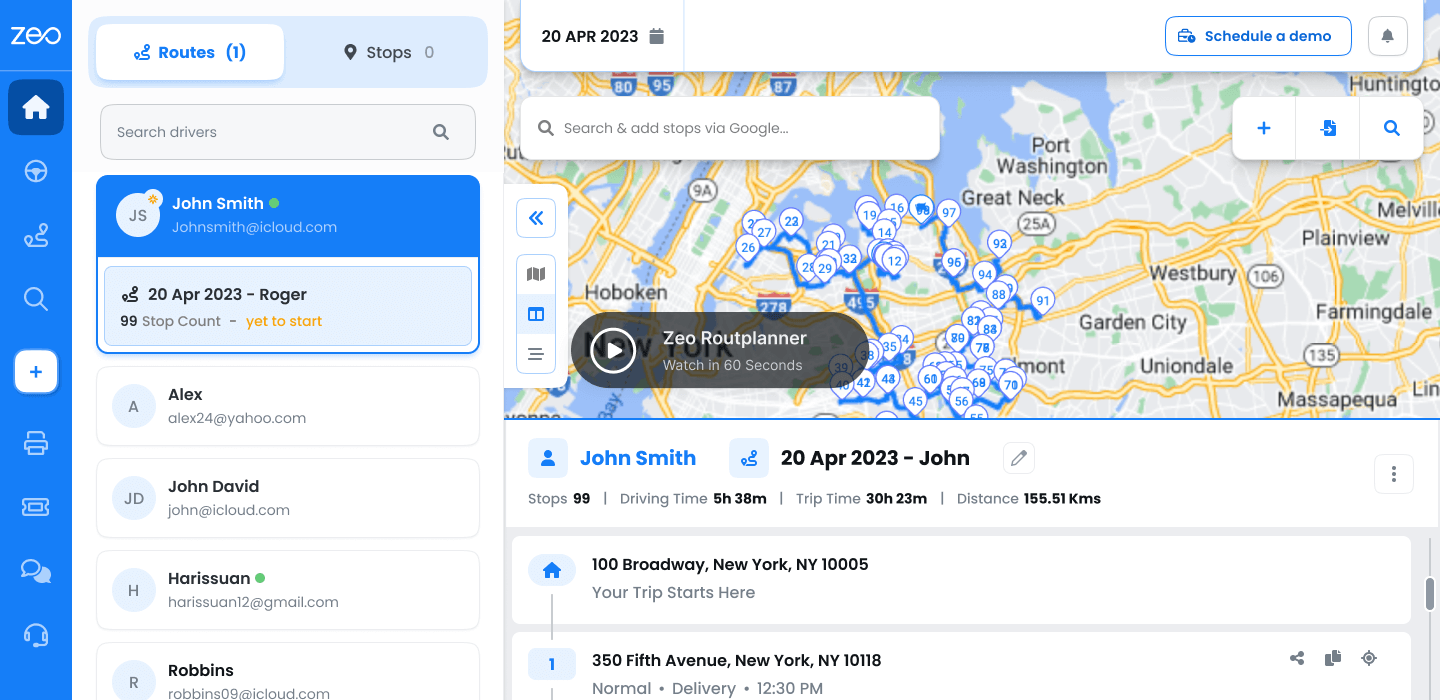Screen dimensions: 1440x700
Task: Open the three-dot route options menu
Action: point(1393,474)
